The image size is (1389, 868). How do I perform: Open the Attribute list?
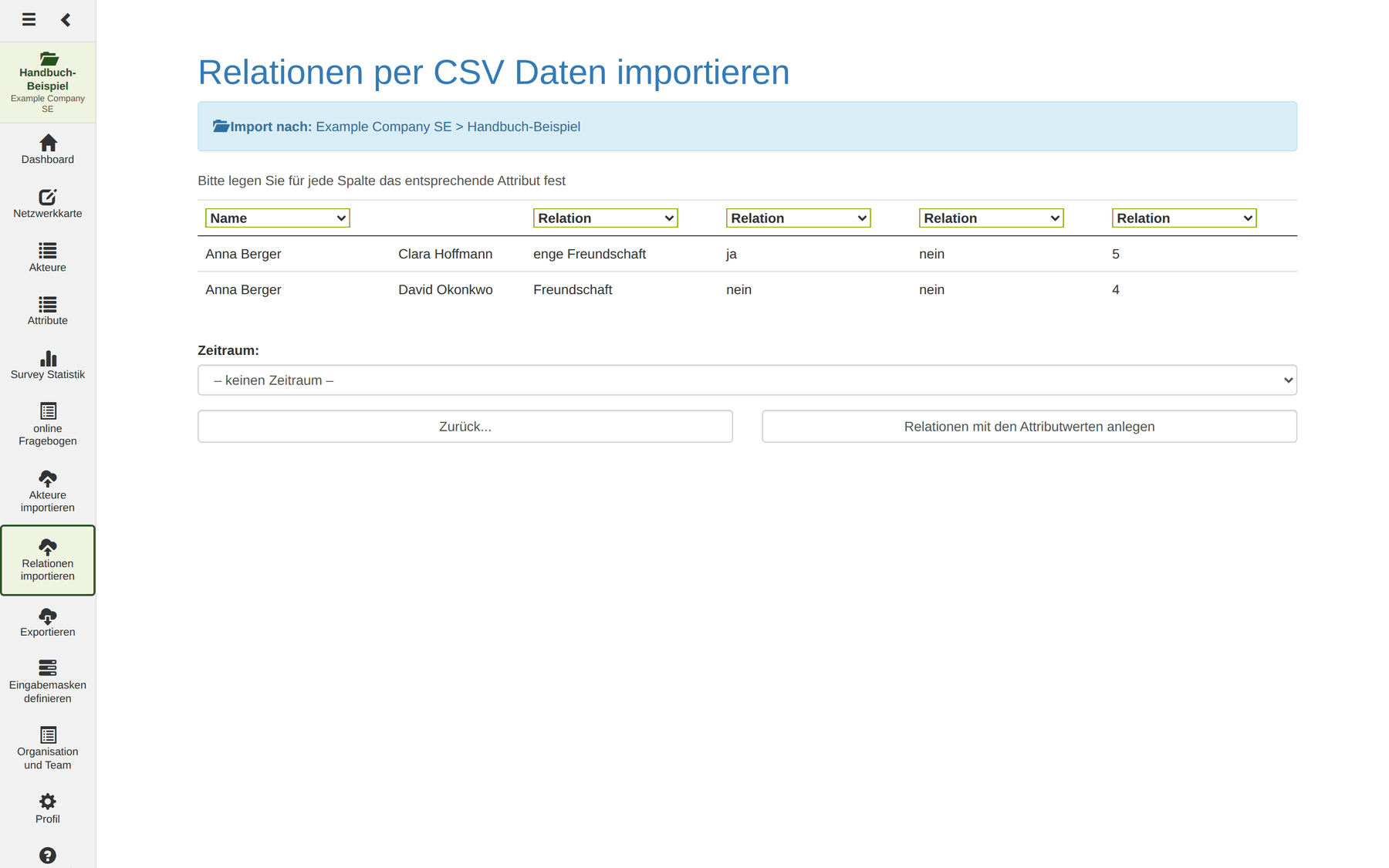48,310
